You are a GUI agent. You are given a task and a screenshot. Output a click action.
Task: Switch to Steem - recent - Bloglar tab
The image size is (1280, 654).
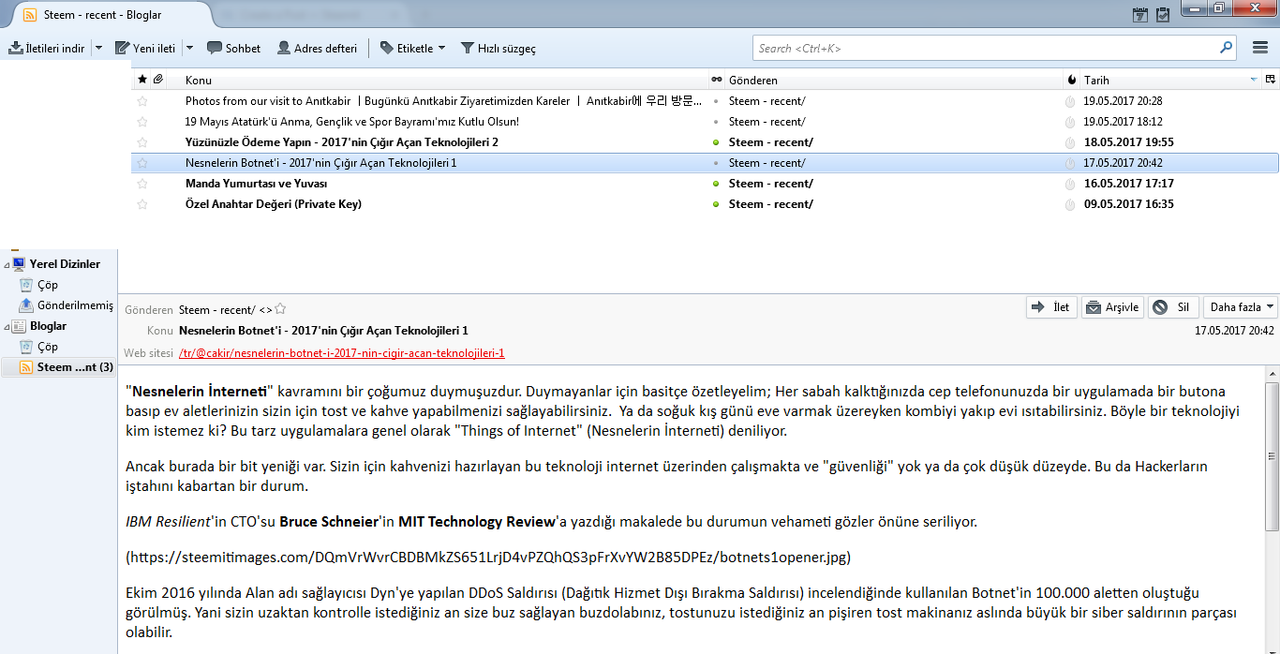tap(113, 16)
